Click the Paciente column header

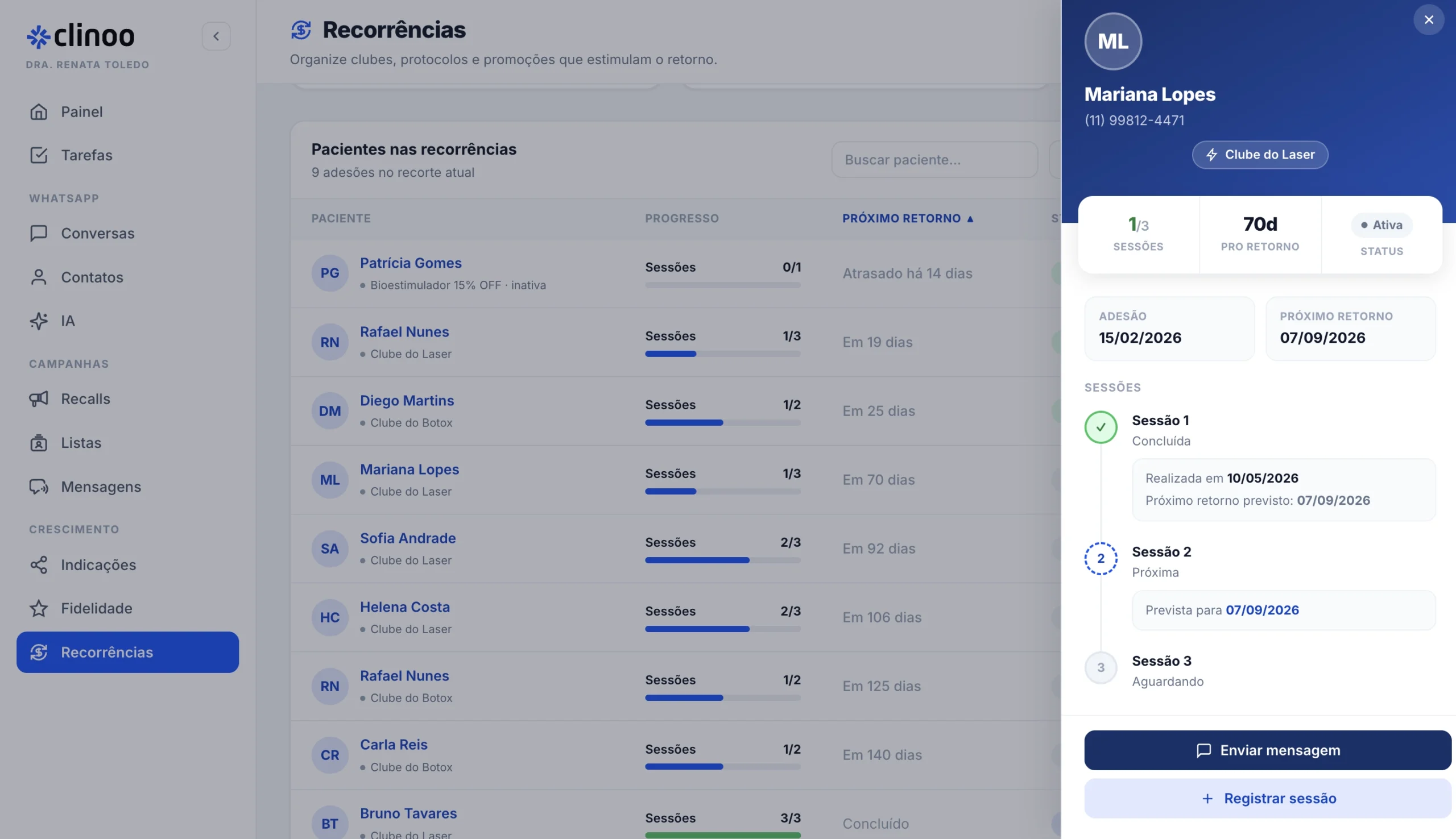click(341, 218)
